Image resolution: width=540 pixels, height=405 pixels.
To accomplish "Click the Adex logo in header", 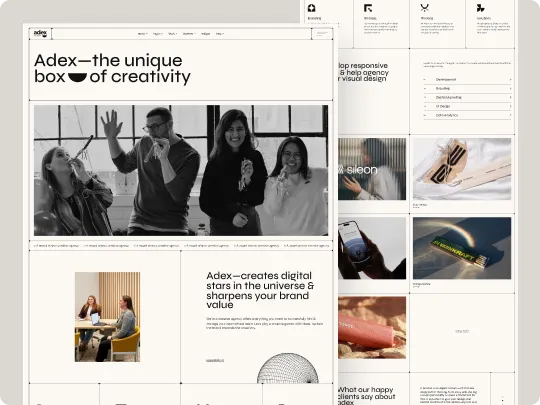I will pos(40,33).
